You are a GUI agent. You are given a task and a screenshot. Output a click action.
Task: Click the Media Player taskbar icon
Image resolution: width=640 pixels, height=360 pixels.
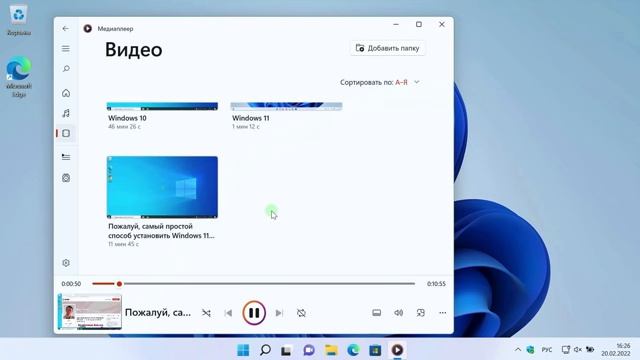[397, 350]
